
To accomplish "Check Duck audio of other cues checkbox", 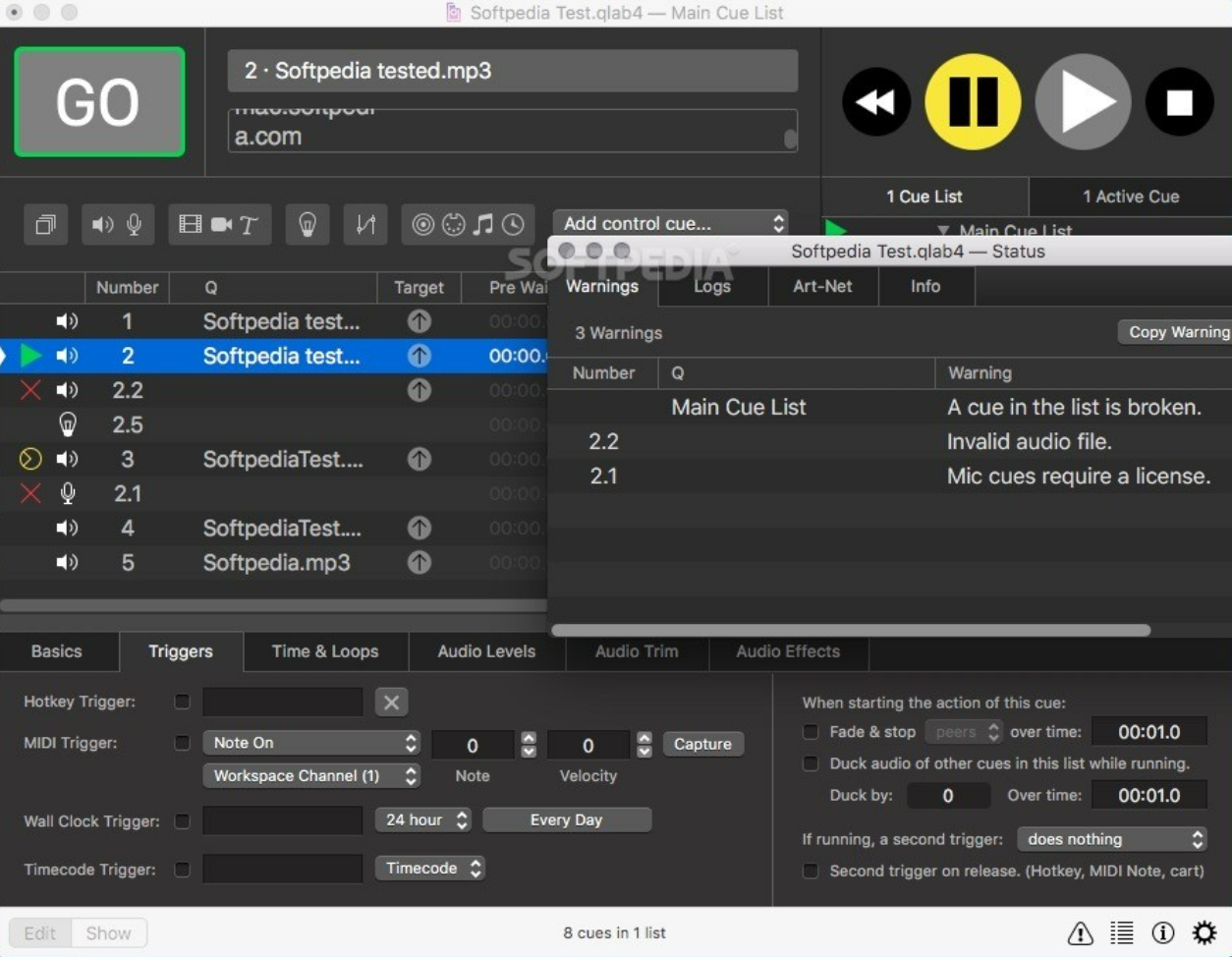I will pyautogui.click(x=811, y=763).
